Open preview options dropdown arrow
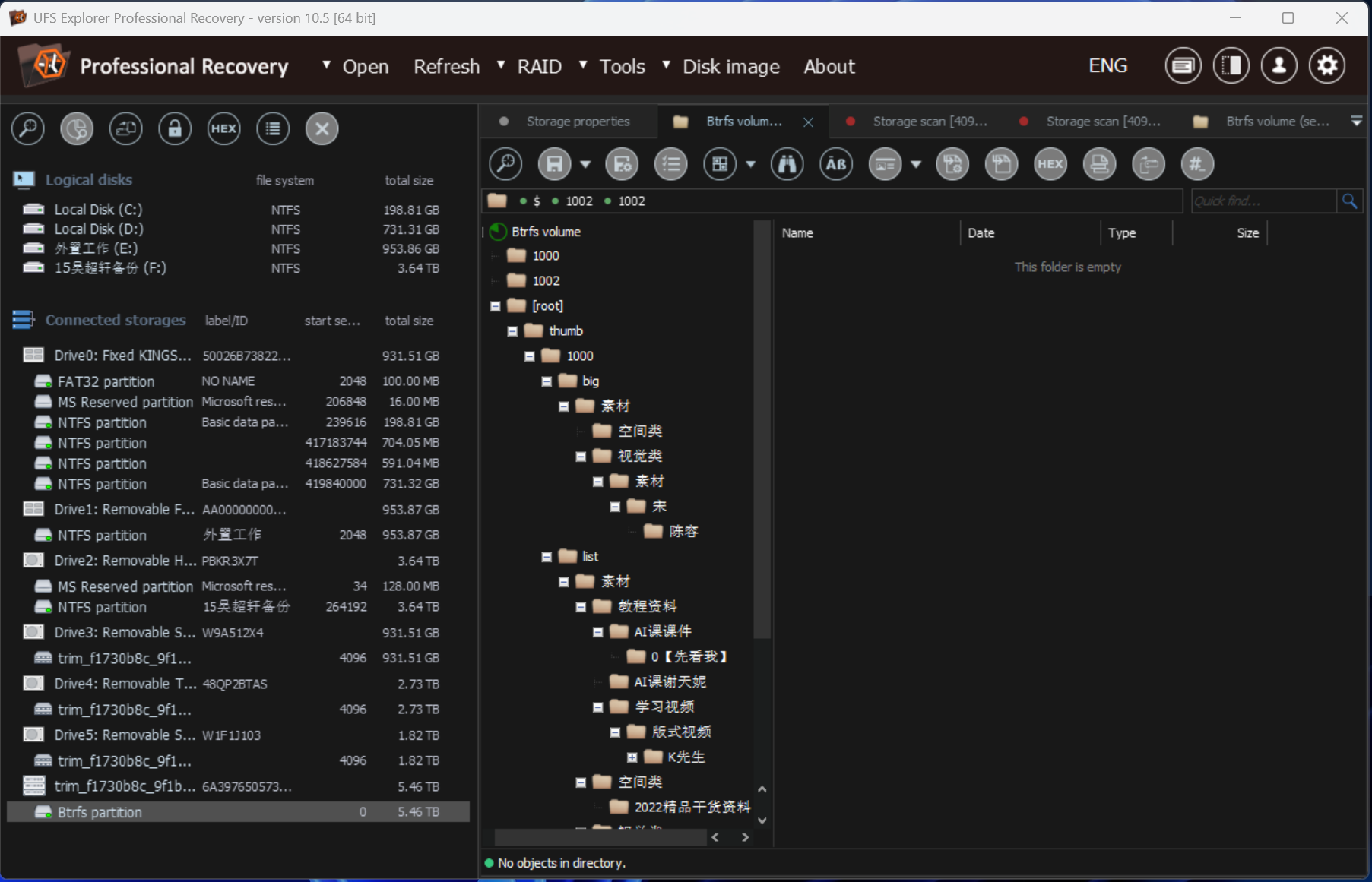Image resolution: width=1372 pixels, height=882 pixels. [916, 164]
